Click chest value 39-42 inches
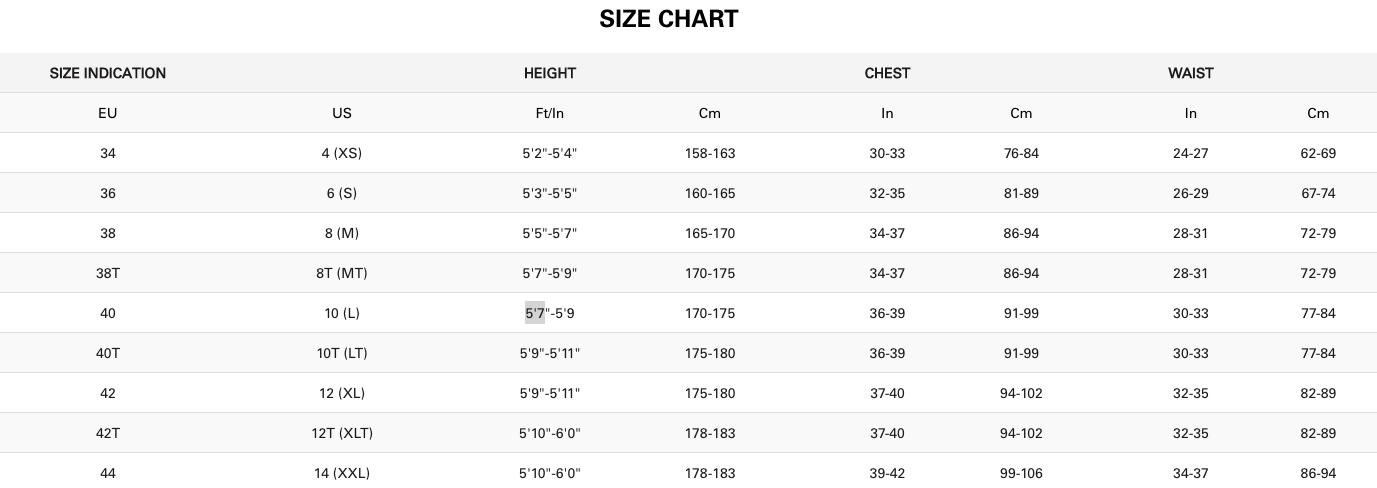This screenshot has width=1377, height=488. pos(887,473)
